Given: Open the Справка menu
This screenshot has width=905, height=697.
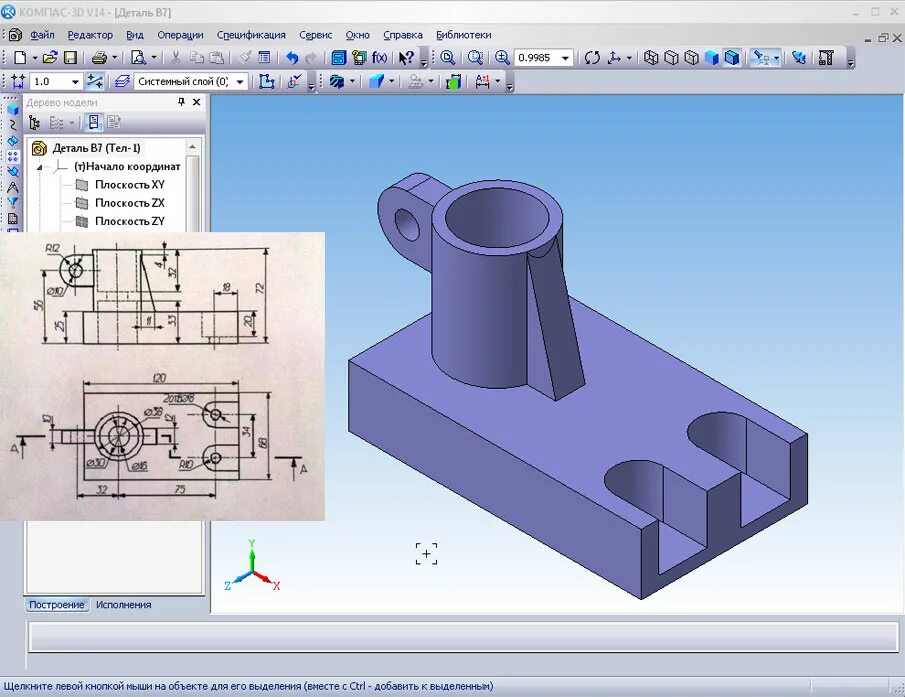Looking at the screenshot, I should 402,35.
